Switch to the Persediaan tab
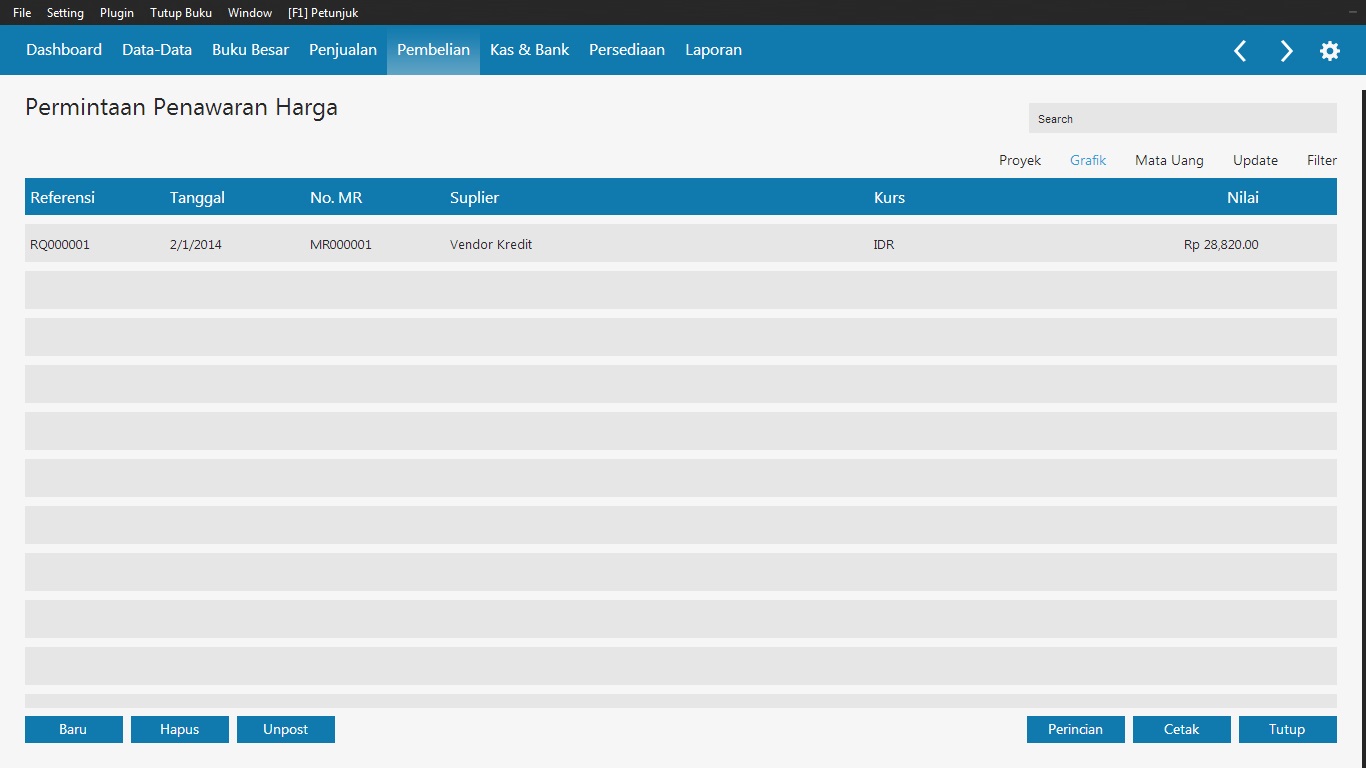 click(627, 50)
